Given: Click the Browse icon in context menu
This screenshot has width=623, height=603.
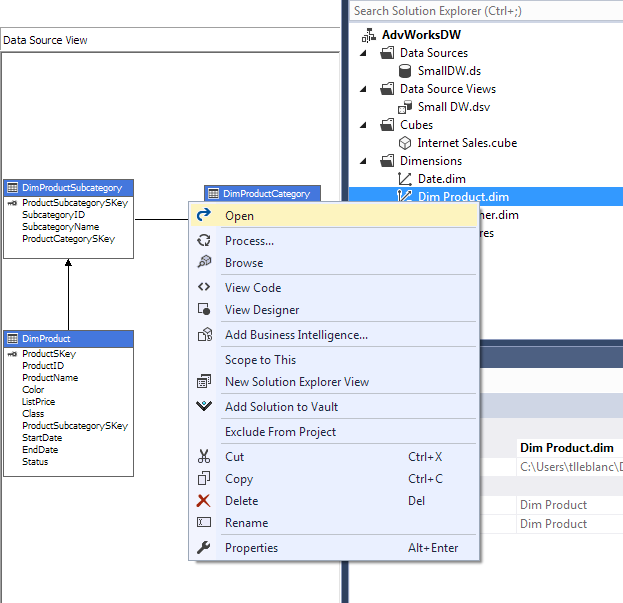Looking at the screenshot, I should [x=204, y=263].
